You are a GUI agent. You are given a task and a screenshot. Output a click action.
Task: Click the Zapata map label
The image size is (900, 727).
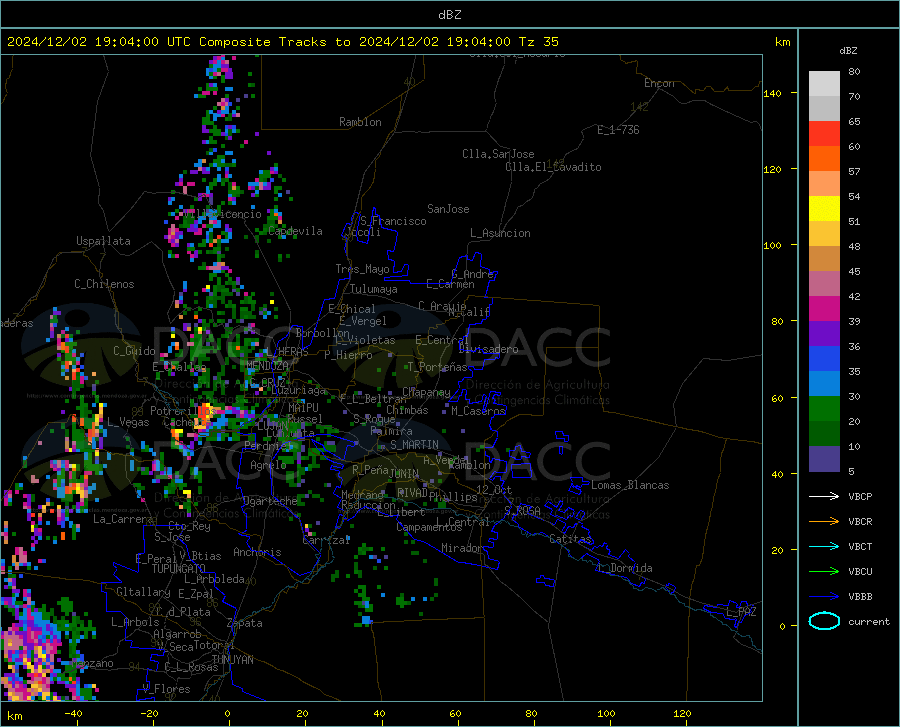(245, 623)
